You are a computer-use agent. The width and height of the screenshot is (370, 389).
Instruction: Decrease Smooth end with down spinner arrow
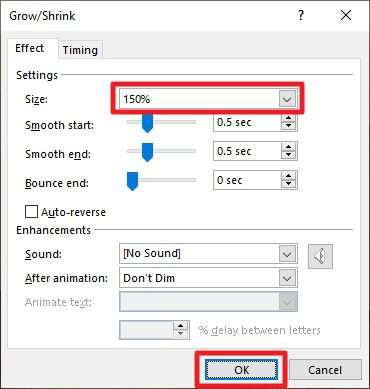click(288, 155)
